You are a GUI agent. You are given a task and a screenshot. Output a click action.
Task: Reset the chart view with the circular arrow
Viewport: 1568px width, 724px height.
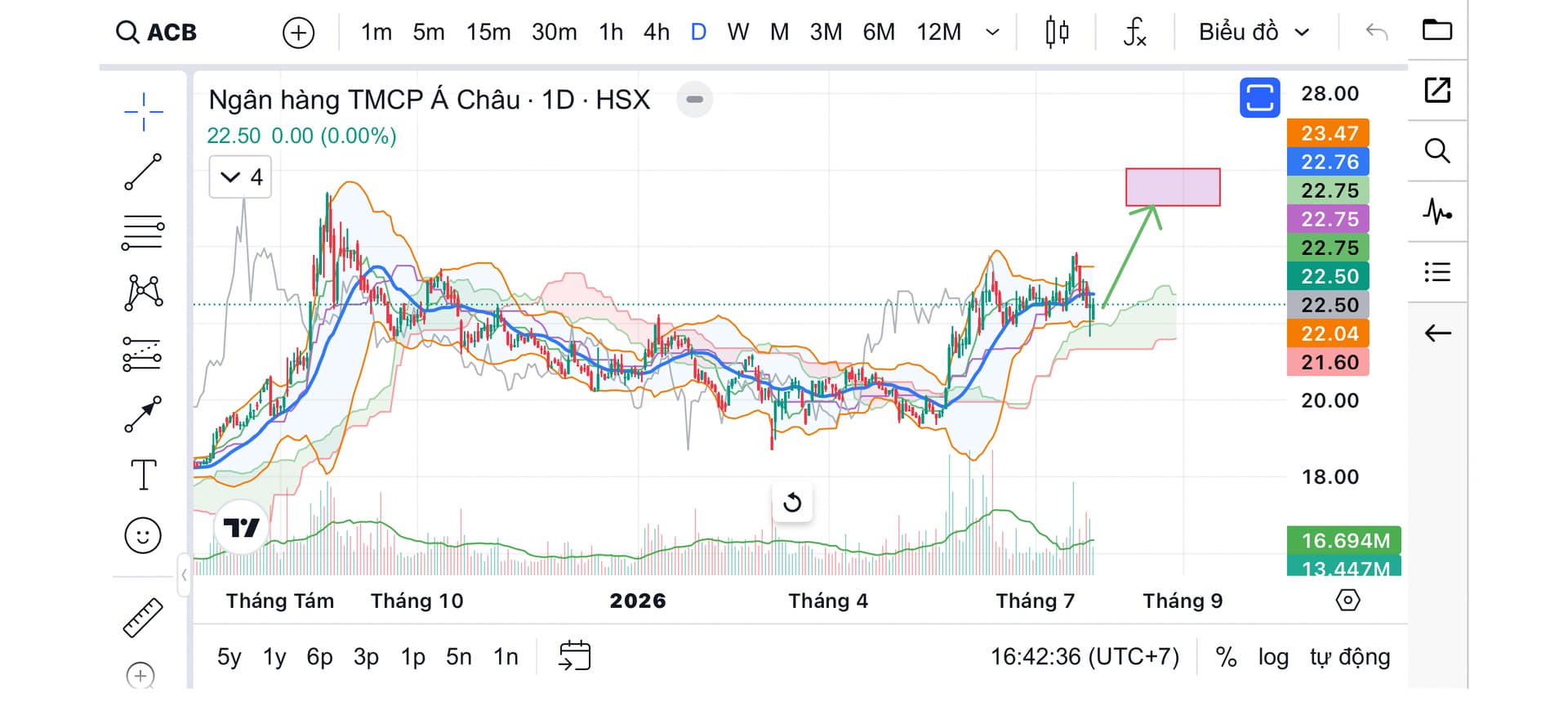coord(792,503)
